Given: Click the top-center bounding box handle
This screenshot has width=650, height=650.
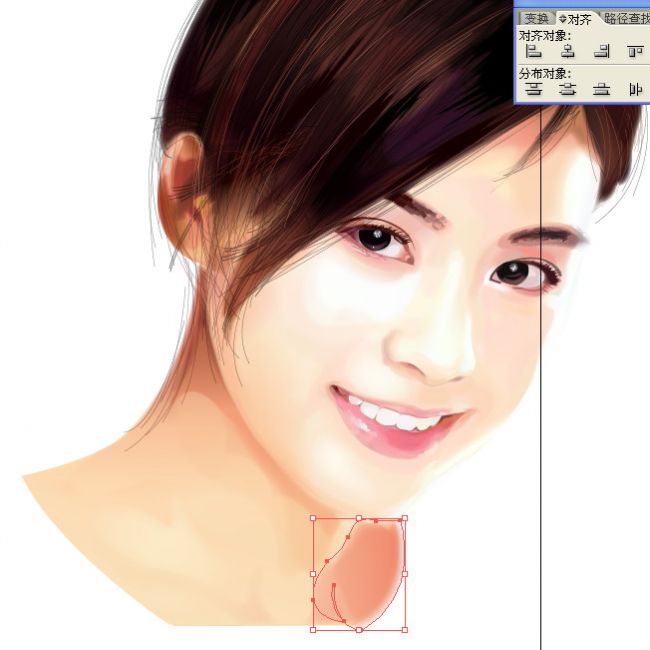Looking at the screenshot, I should tap(359, 519).
